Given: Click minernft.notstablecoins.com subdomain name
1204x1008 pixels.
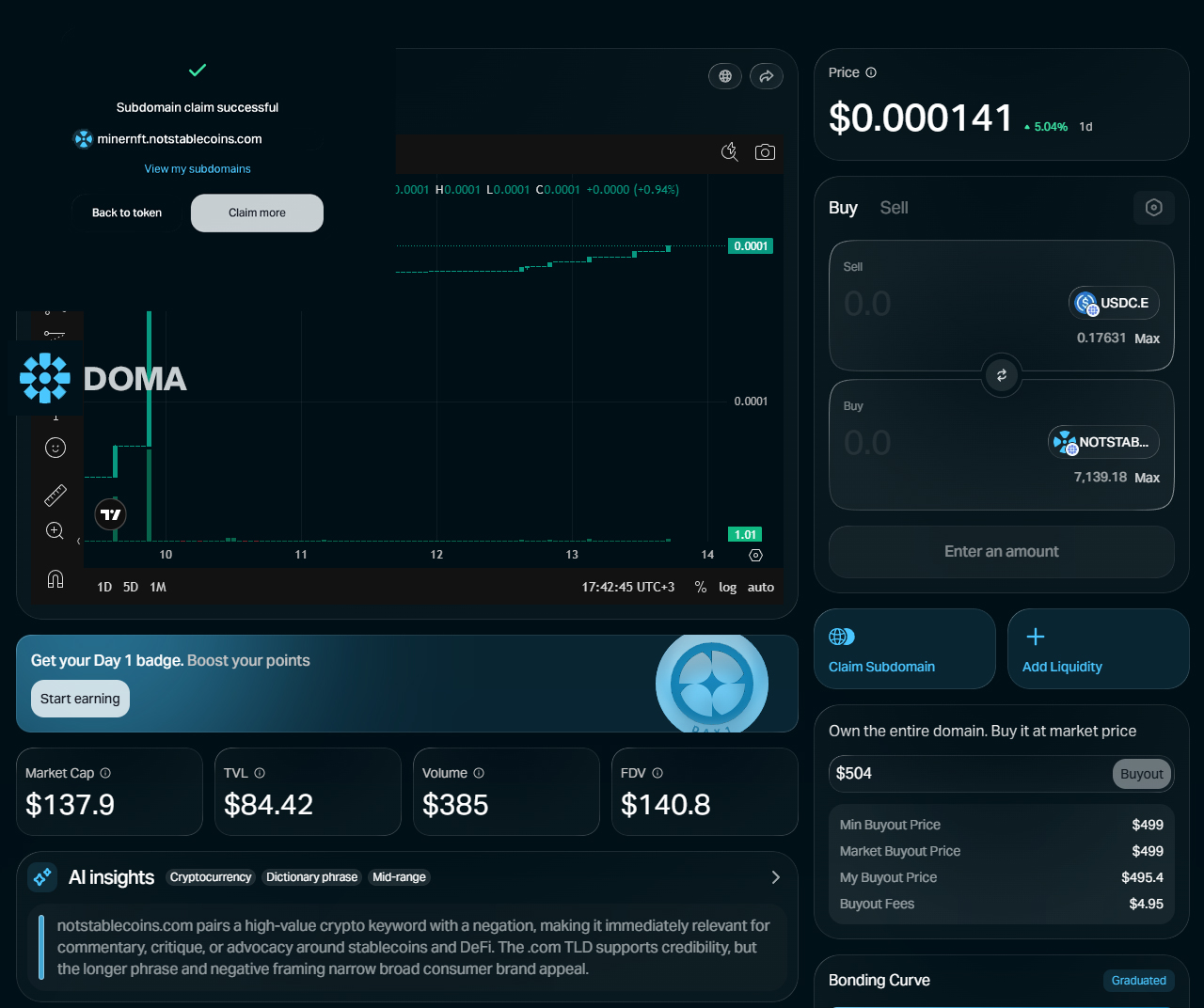Looking at the screenshot, I should tap(180, 139).
